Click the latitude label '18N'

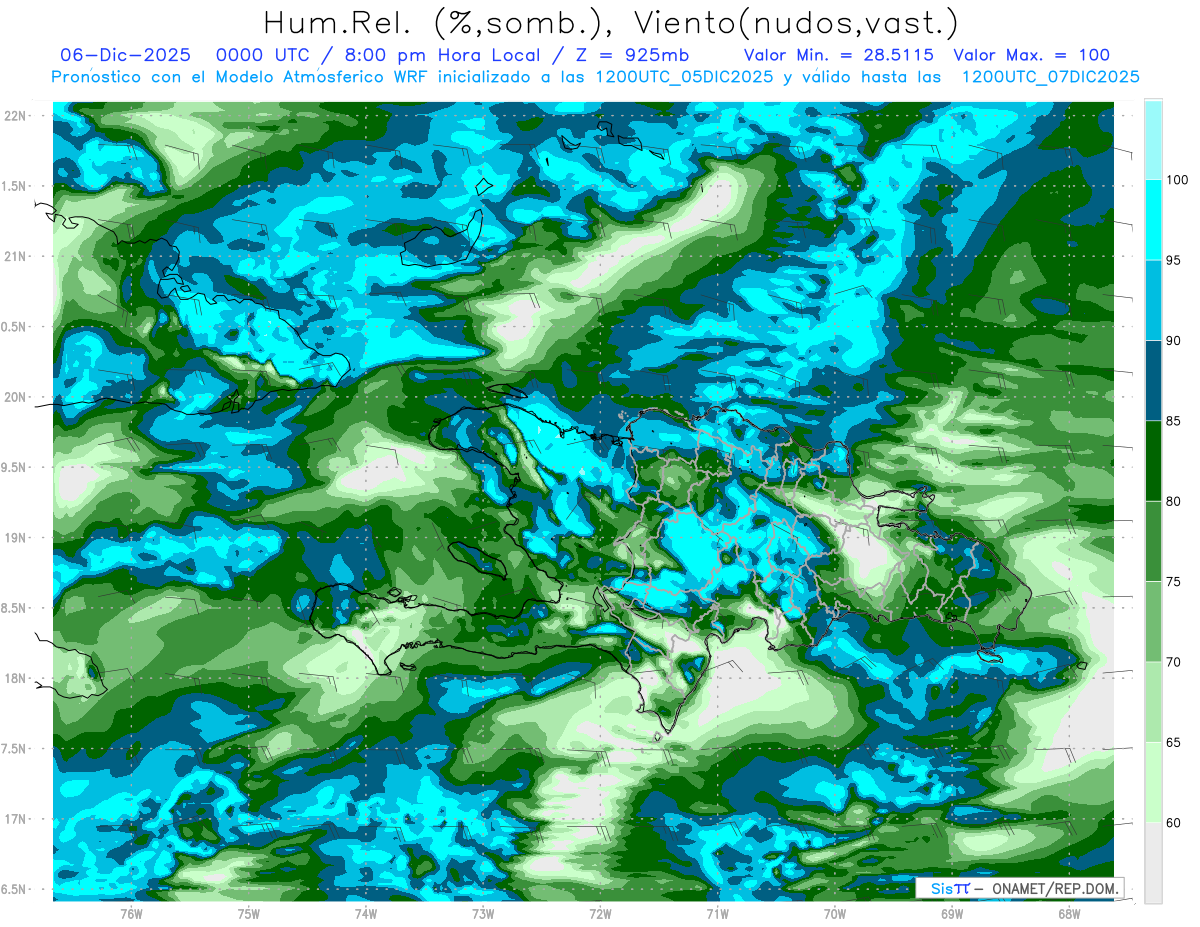tap(16, 678)
